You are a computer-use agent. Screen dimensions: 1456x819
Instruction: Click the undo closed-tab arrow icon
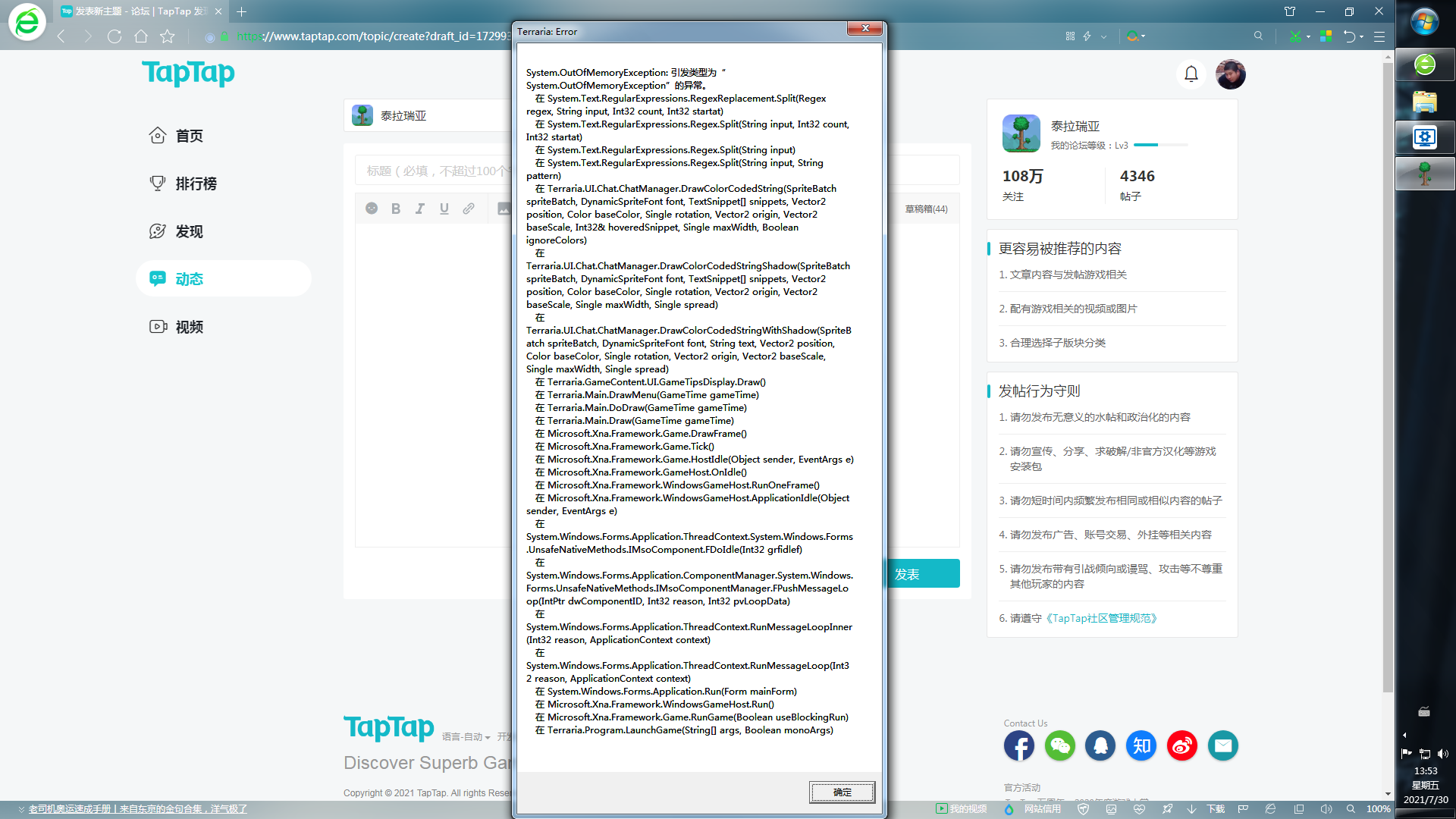click(1349, 36)
